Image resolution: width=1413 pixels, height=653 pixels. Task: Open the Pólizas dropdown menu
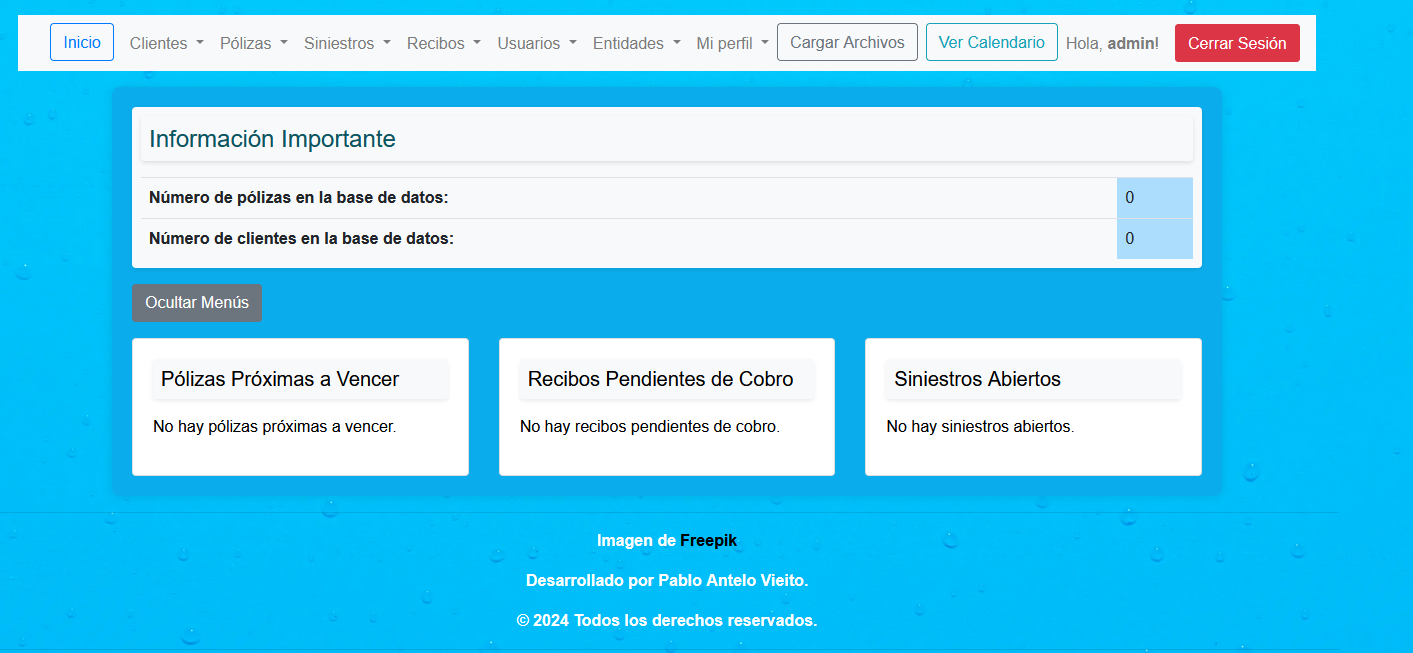pos(253,44)
